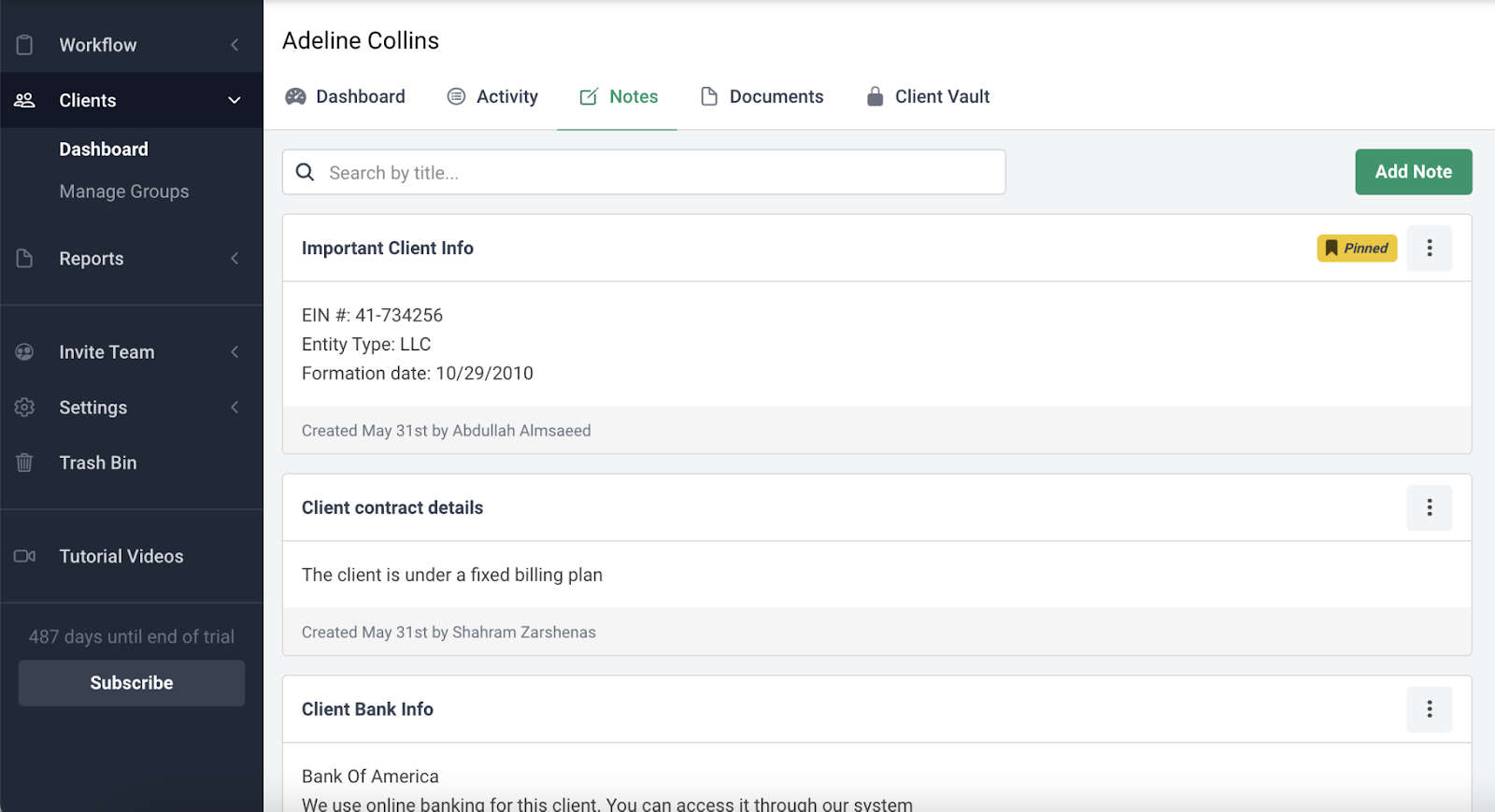Open the Tutorial Videos sidebar item

pyautogui.click(x=132, y=556)
